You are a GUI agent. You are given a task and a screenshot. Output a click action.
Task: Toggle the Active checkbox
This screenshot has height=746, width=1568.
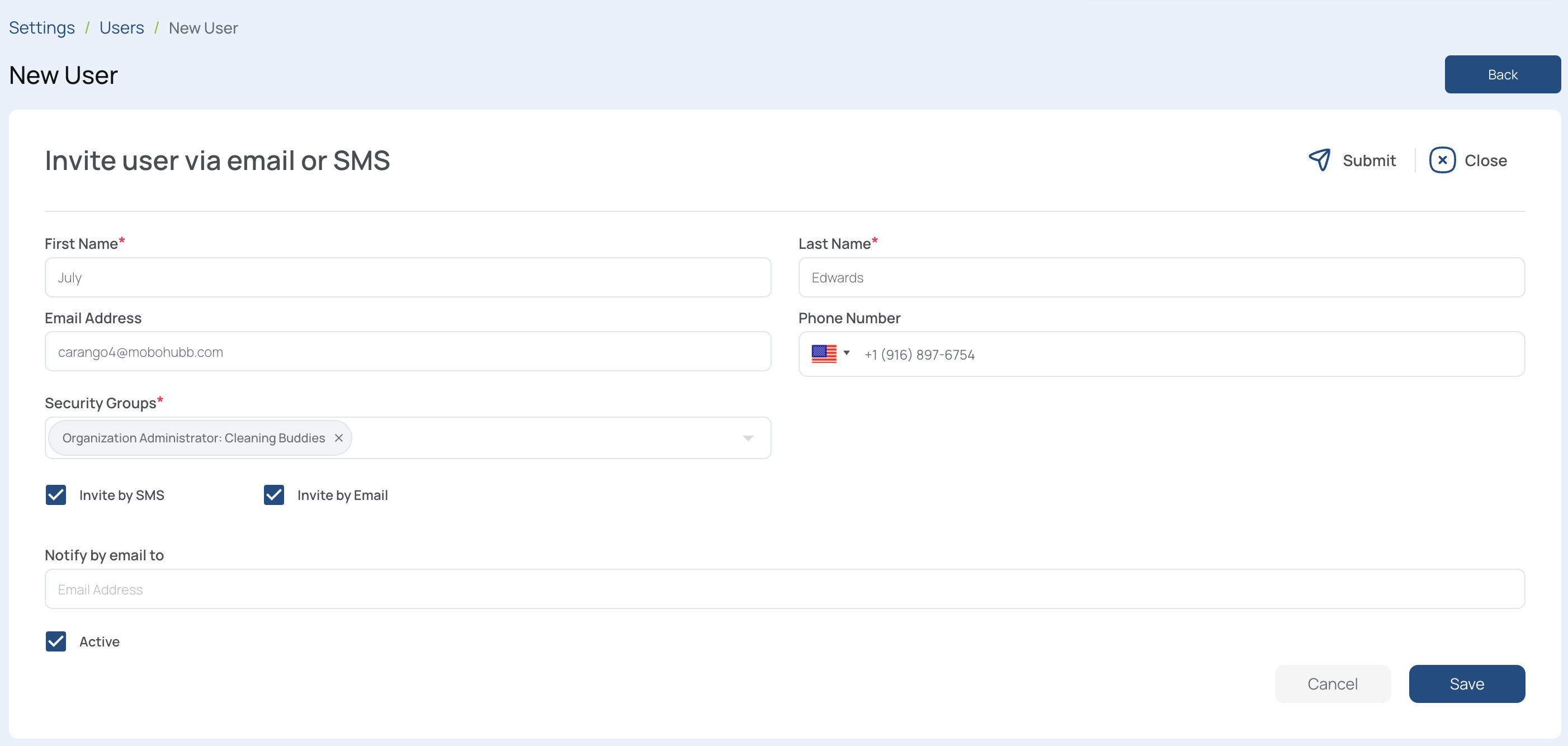pyautogui.click(x=56, y=641)
